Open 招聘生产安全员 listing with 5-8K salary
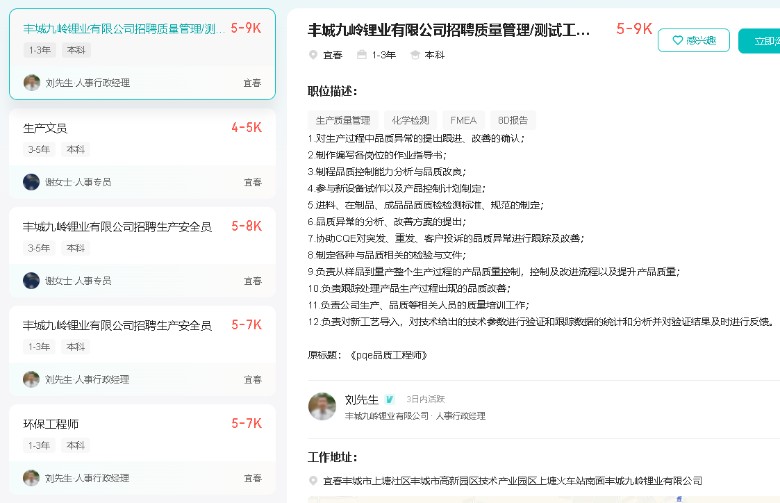This screenshot has width=780, height=503. click(x=117, y=227)
